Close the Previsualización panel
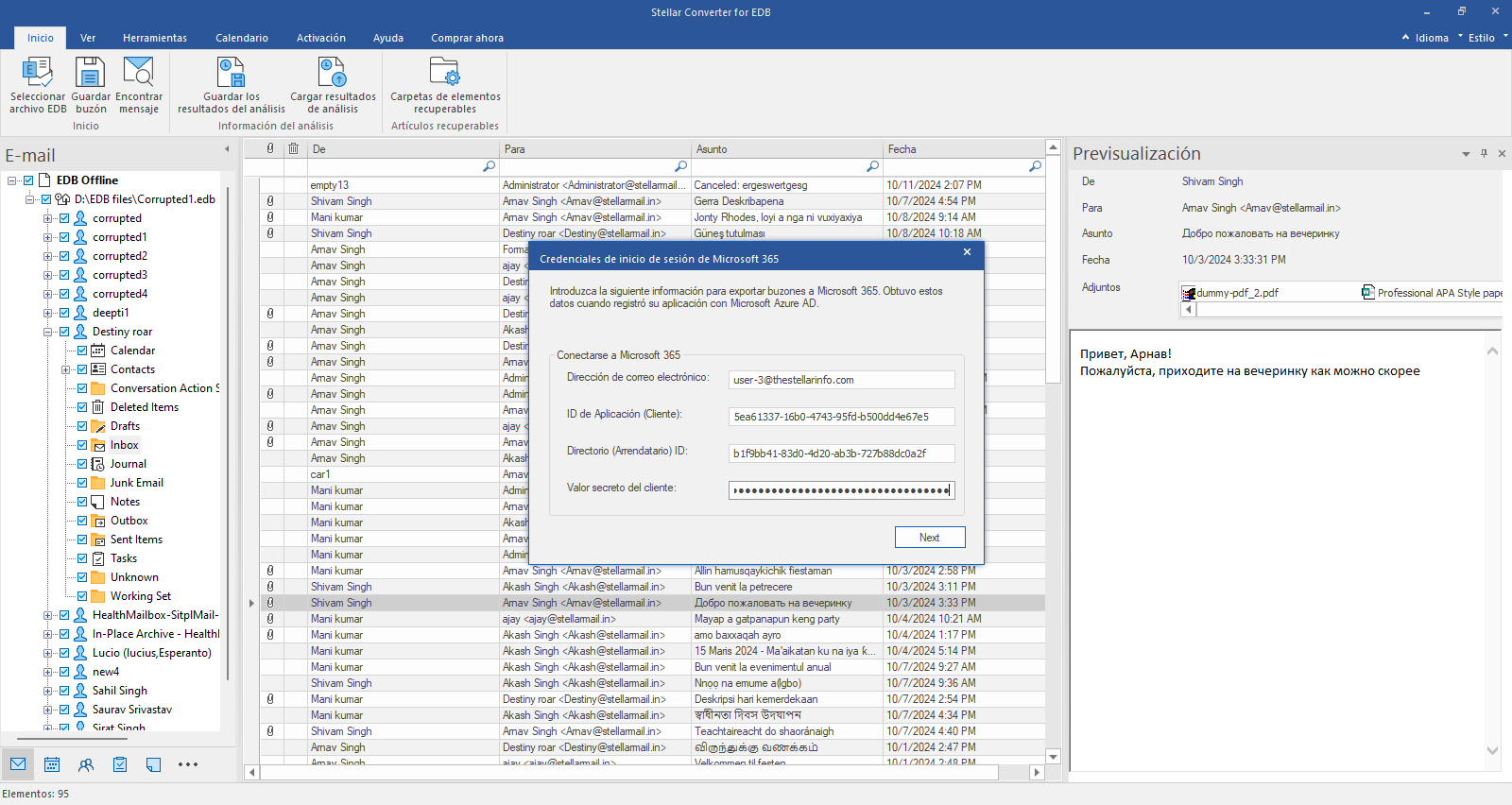The image size is (1512, 805). pyautogui.click(x=1502, y=153)
